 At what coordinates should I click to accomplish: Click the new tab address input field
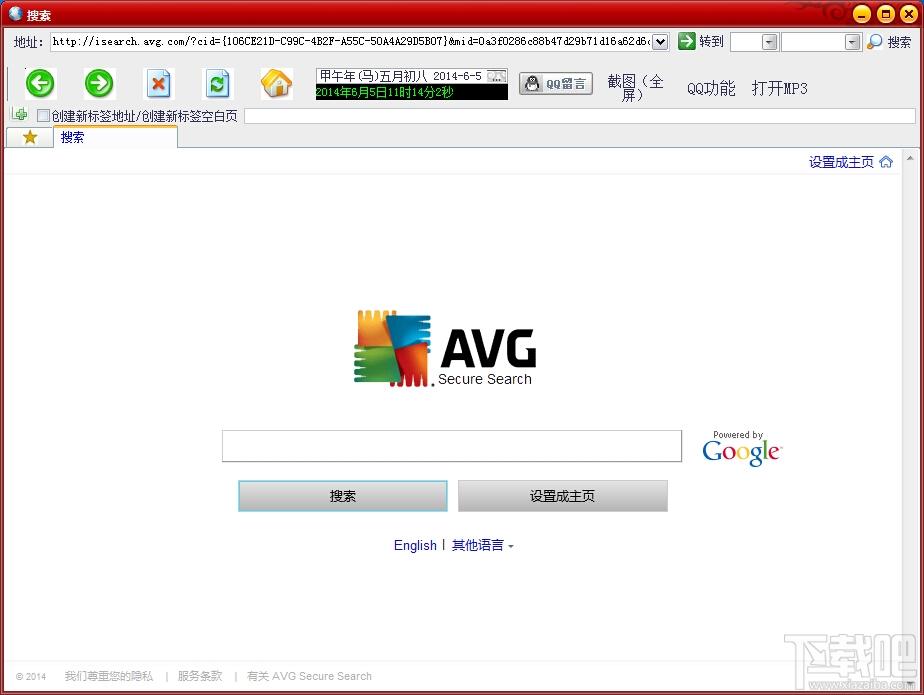(x=580, y=116)
